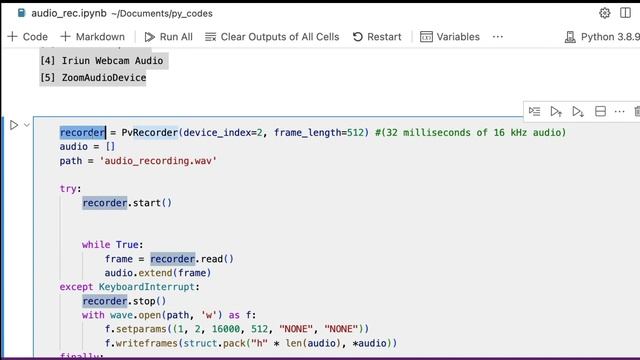Click the while True line
The width and height of the screenshot is (640, 360).
coord(113,244)
